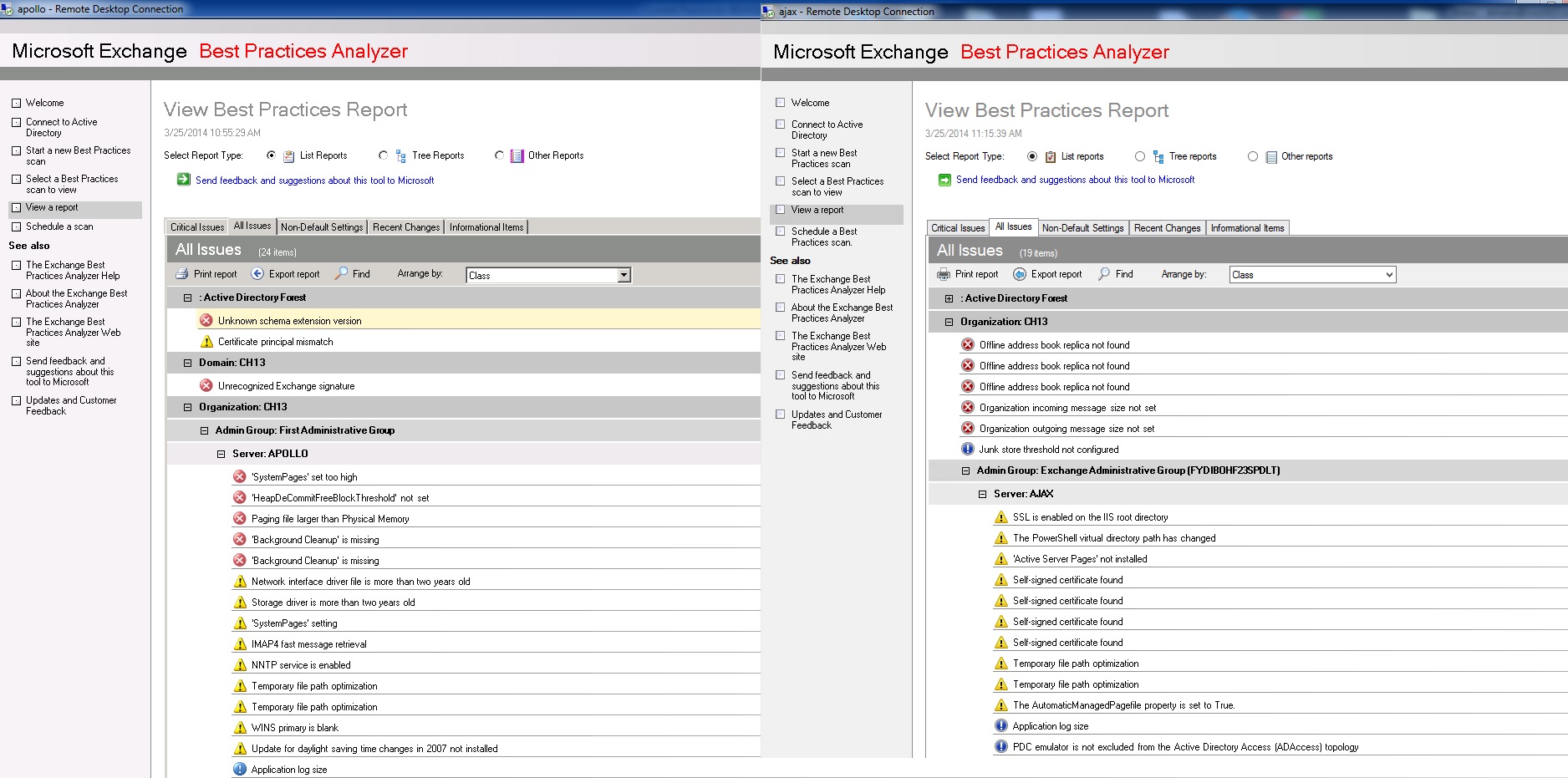Switch to Critical Issues tab in apollo window

(197, 227)
